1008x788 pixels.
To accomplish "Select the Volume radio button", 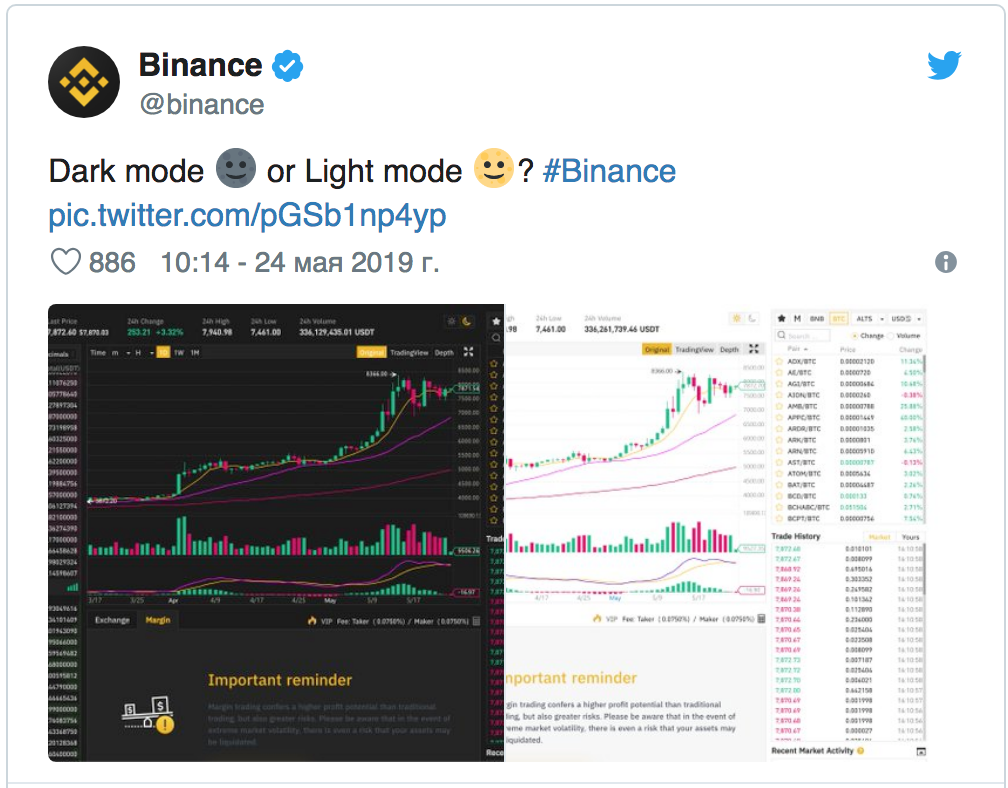I will click(890, 336).
